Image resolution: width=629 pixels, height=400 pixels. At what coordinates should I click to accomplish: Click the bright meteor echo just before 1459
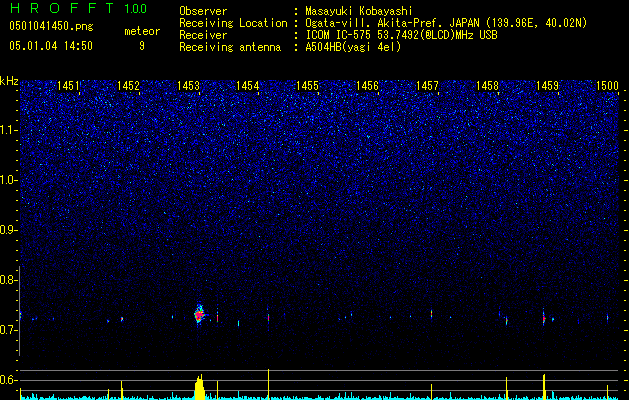tap(544, 319)
